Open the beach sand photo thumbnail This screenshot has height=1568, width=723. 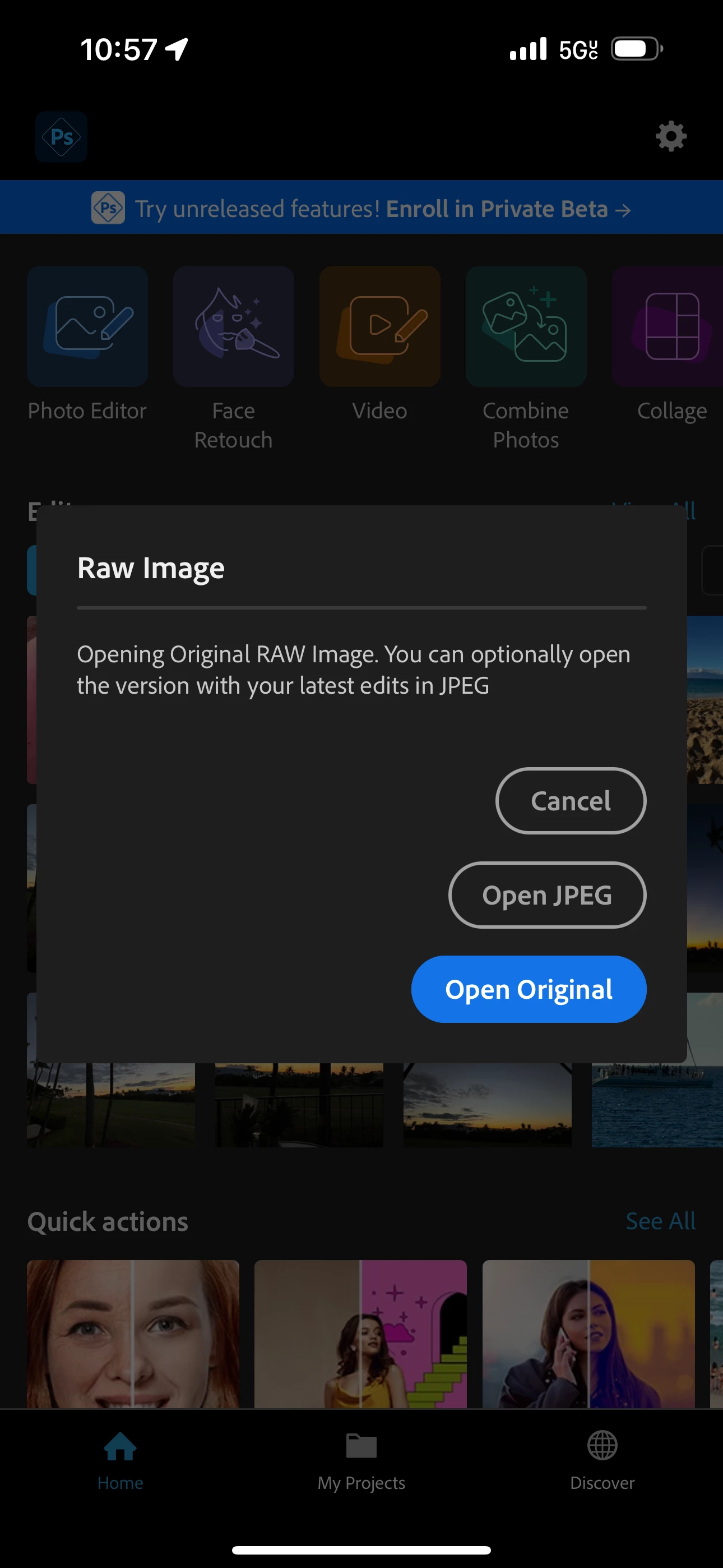point(705,700)
